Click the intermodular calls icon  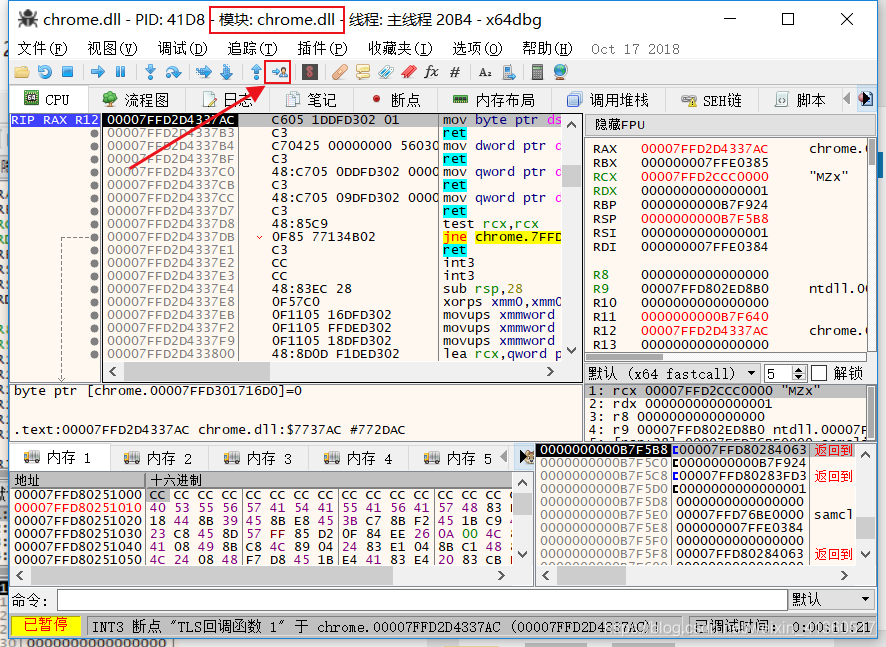click(509, 72)
